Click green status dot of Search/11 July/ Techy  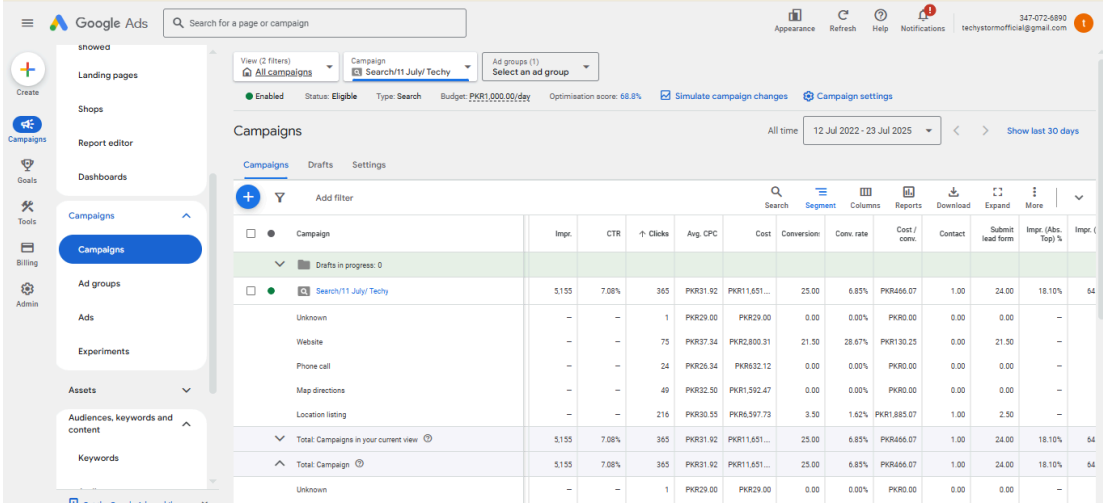[271, 291]
